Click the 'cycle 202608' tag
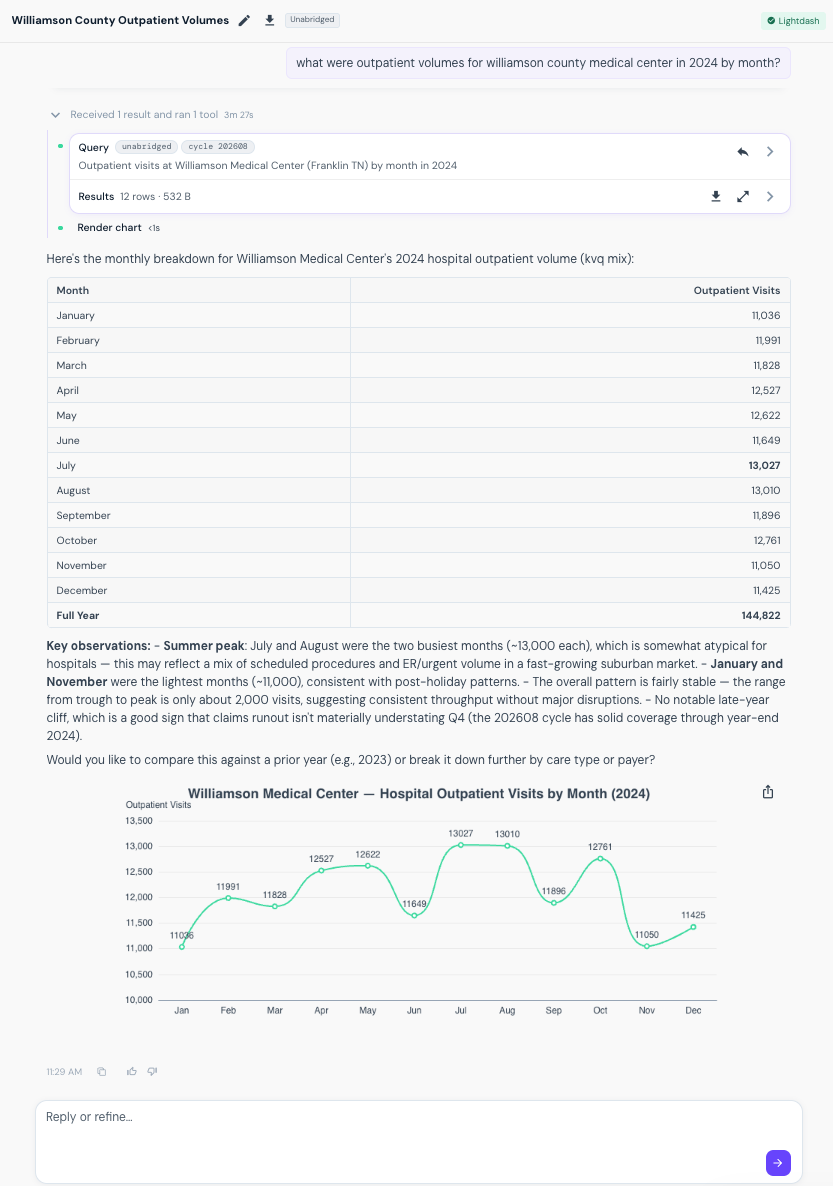 218,147
